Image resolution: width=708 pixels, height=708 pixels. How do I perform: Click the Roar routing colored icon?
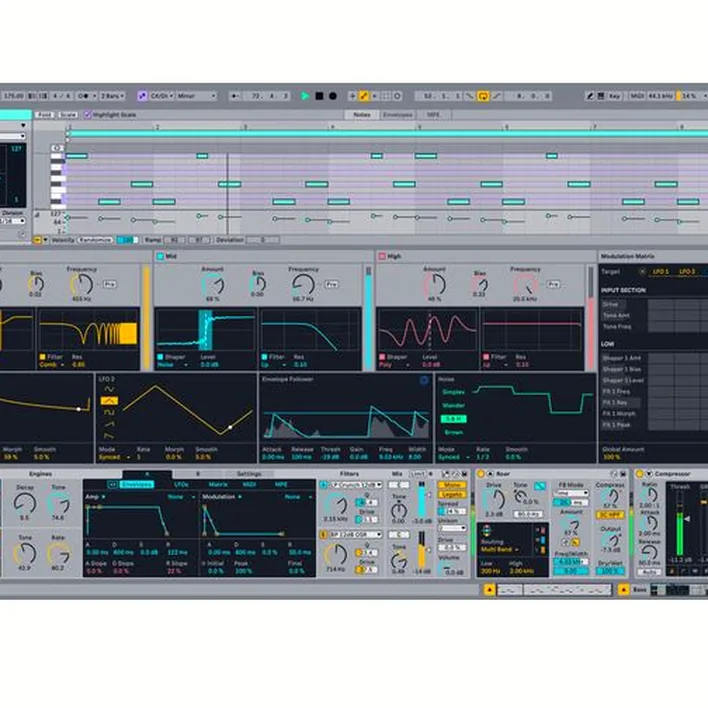point(486,530)
